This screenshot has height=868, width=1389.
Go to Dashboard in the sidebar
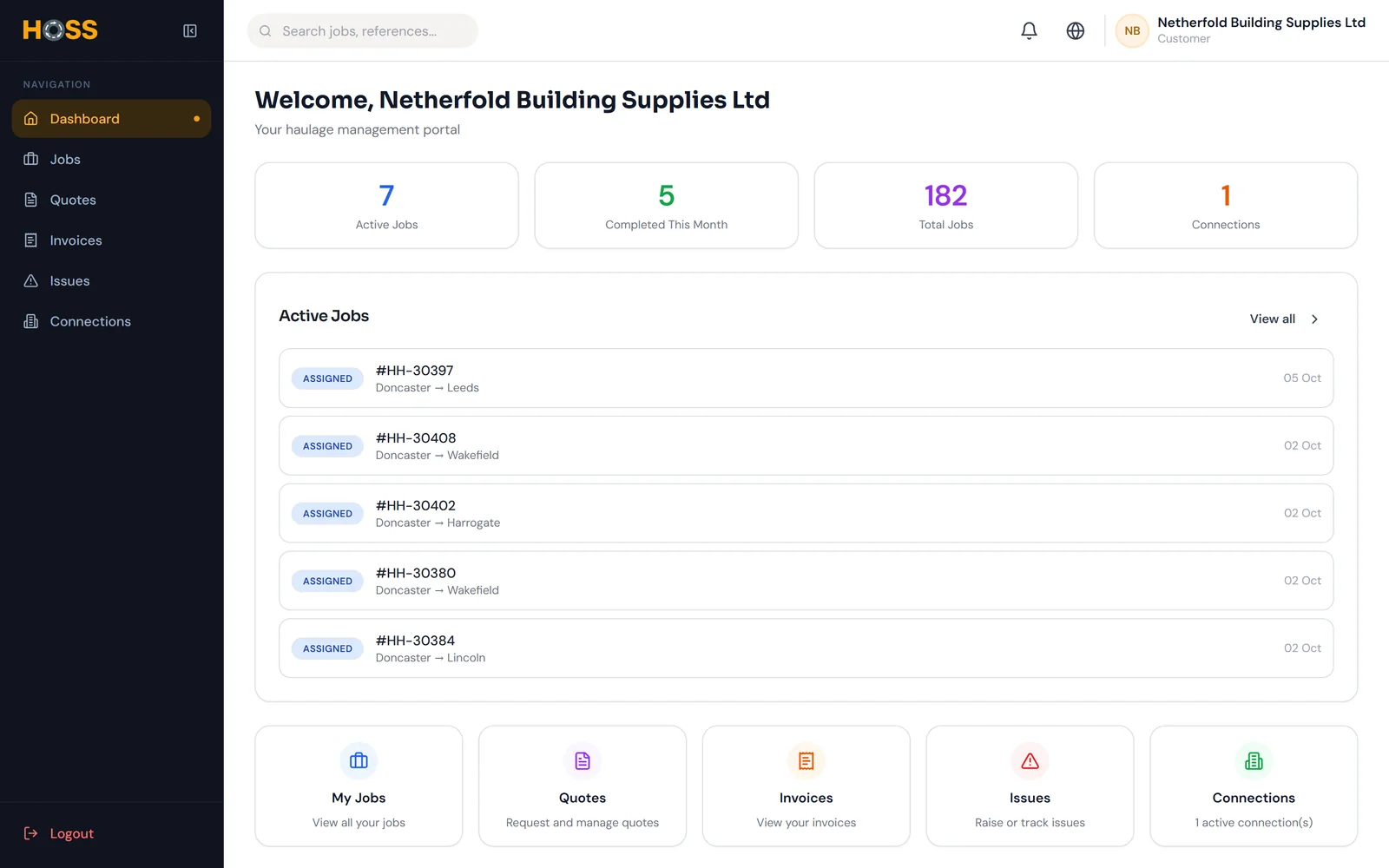[111, 119]
